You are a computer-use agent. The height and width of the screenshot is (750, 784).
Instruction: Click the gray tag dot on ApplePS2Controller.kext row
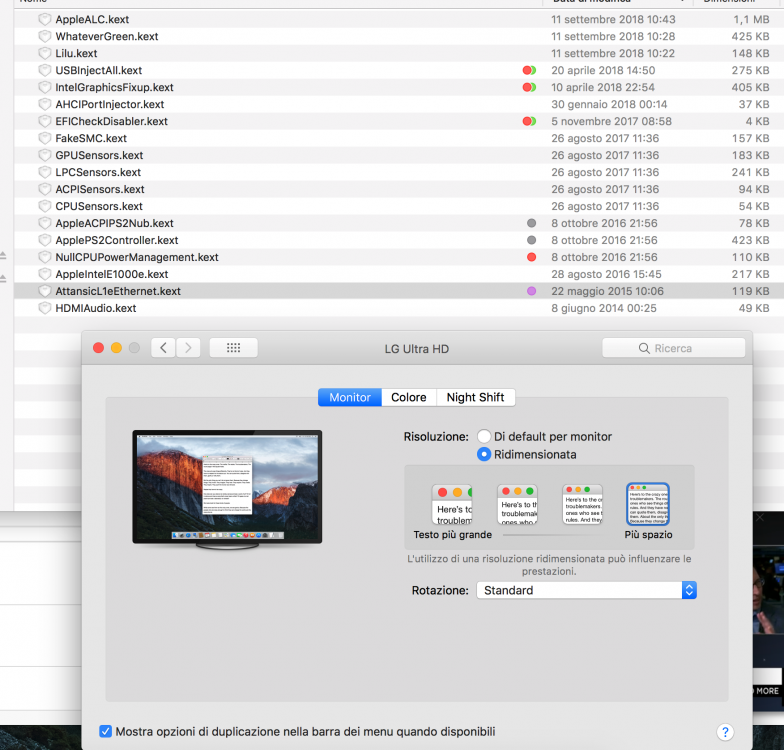pos(532,240)
